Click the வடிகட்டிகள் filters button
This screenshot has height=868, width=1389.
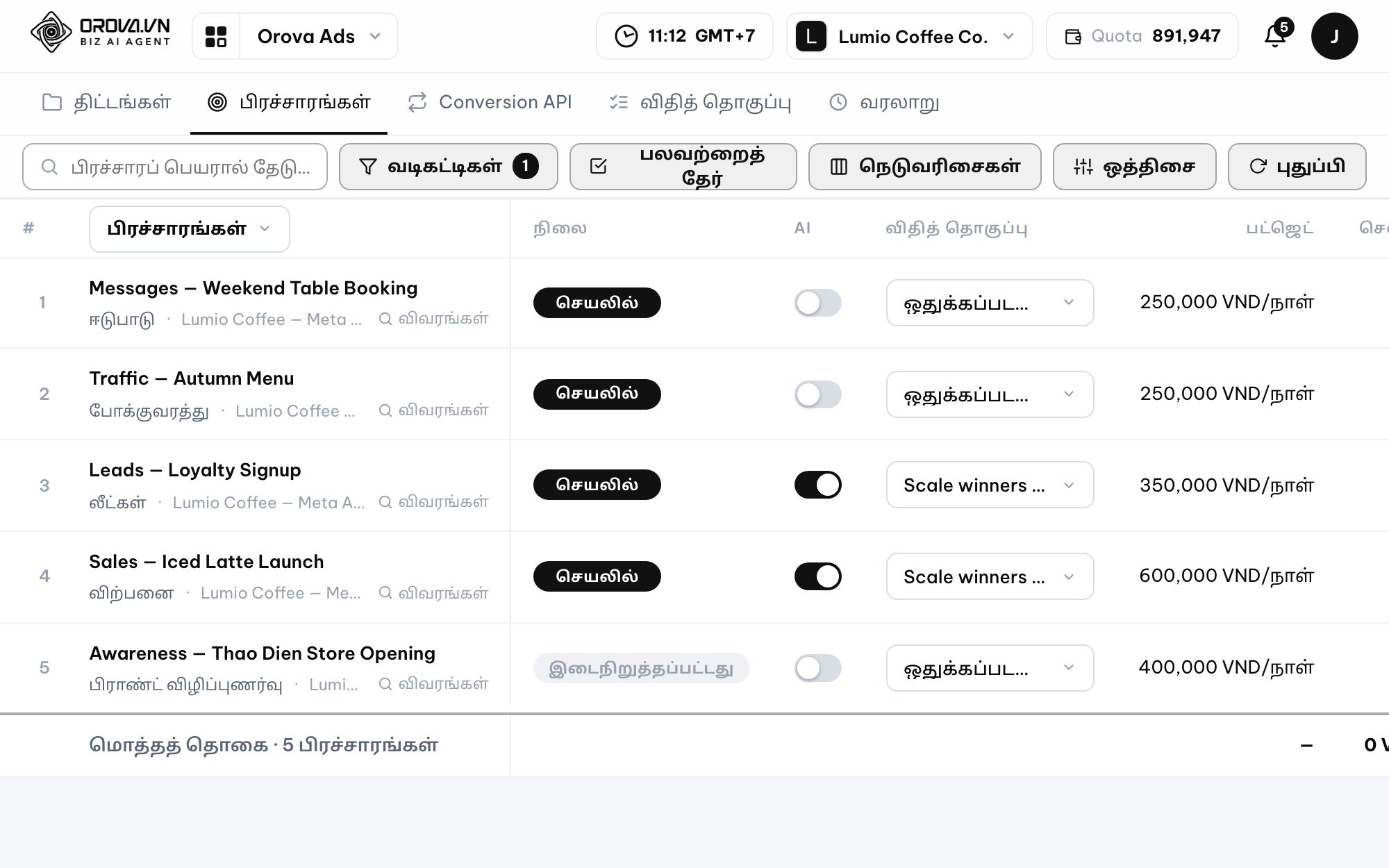[x=448, y=167]
